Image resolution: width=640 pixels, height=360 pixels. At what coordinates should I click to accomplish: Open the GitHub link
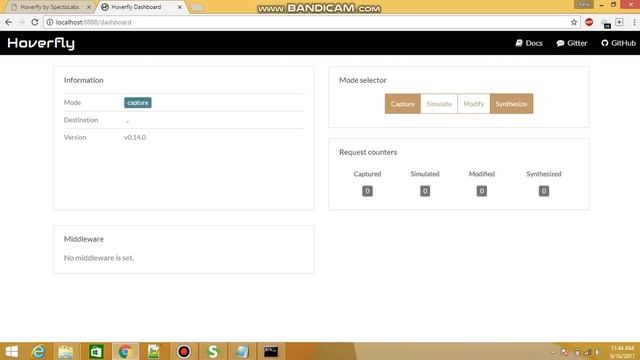(618, 43)
